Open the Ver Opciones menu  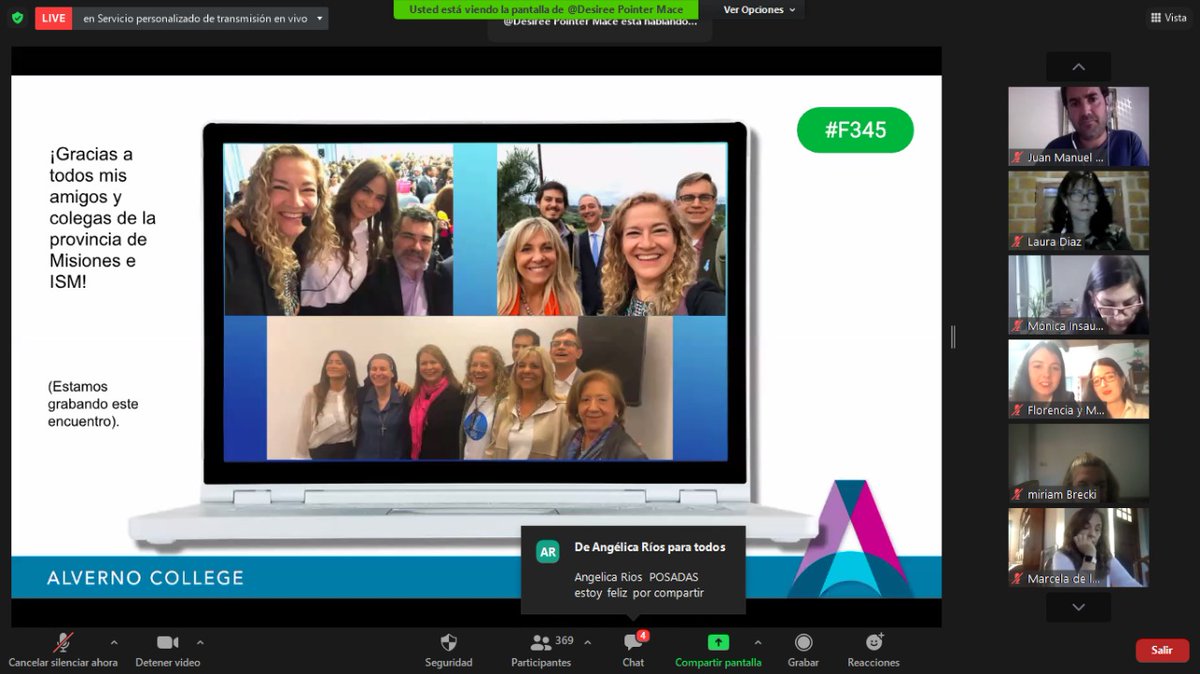760,10
